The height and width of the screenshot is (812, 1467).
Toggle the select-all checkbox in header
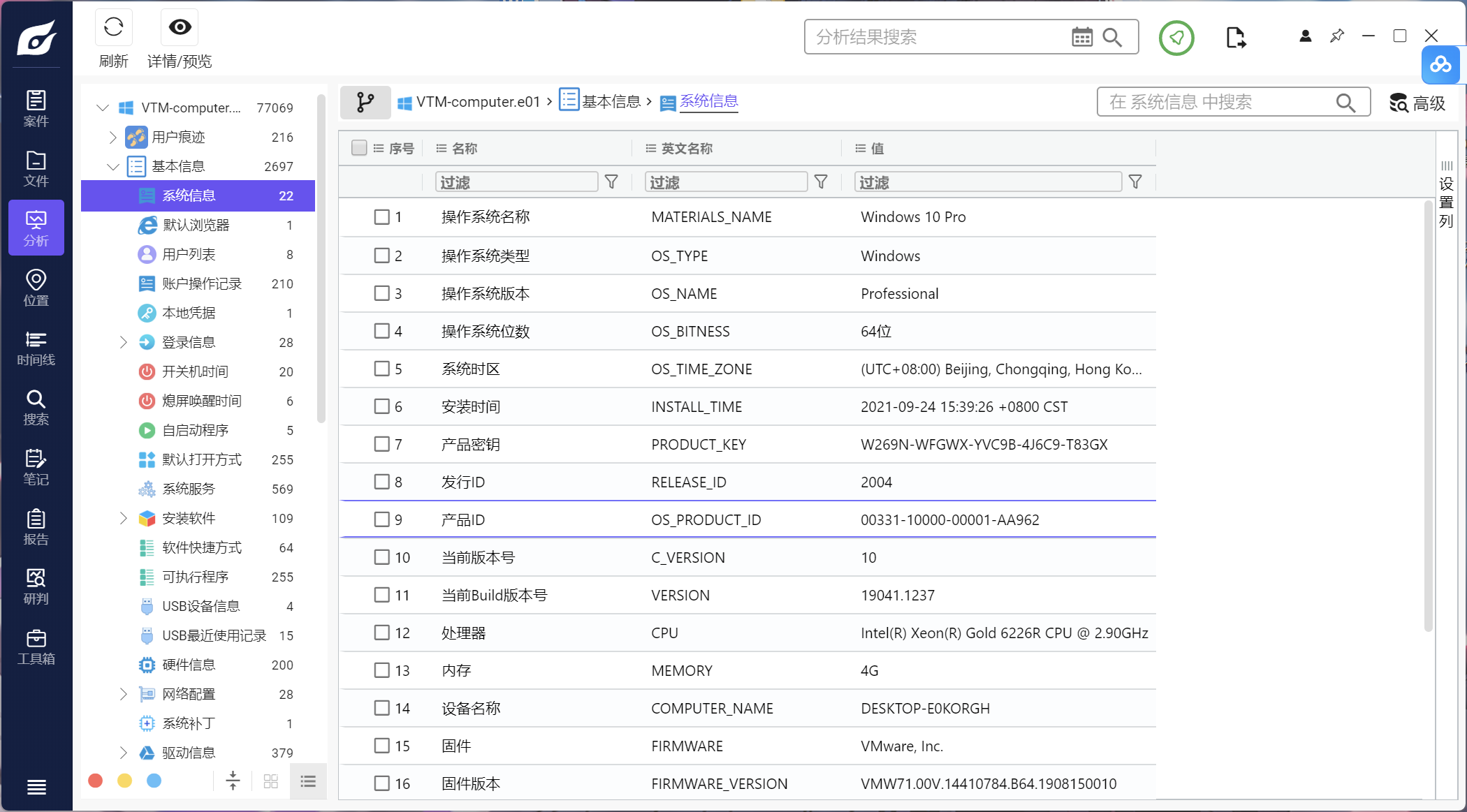pos(359,148)
